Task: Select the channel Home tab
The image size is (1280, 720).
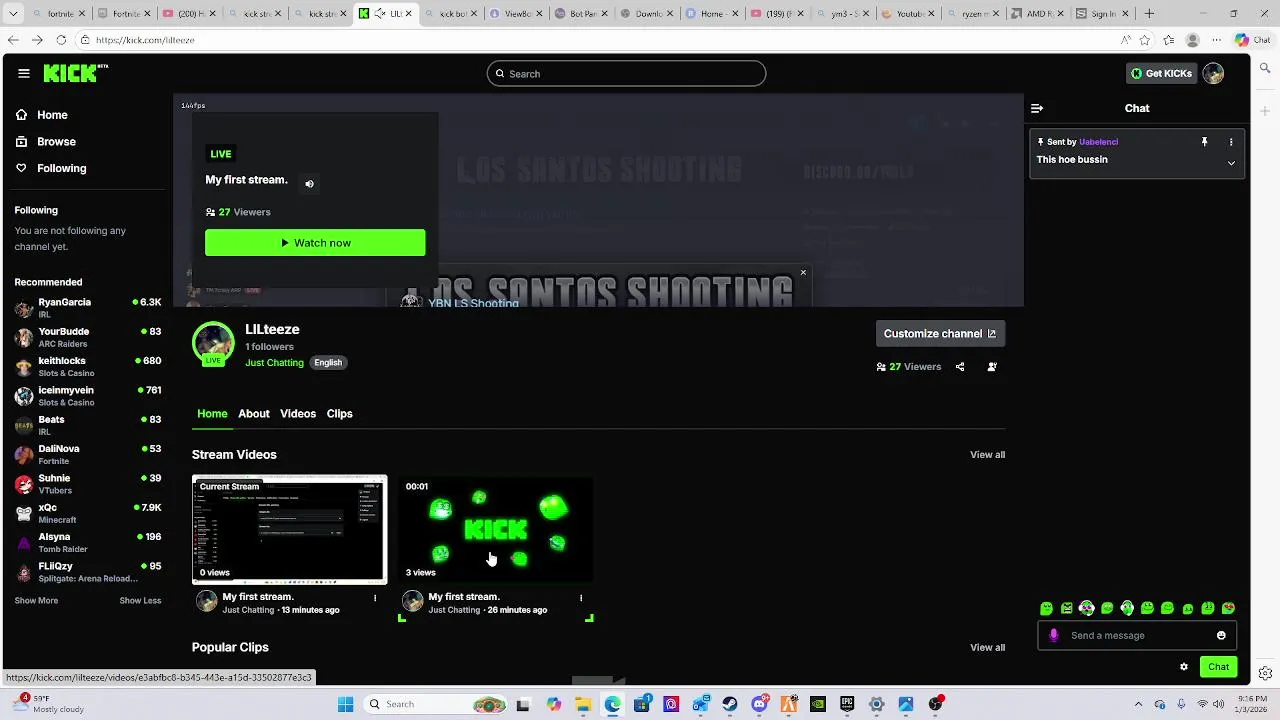Action: (x=212, y=414)
